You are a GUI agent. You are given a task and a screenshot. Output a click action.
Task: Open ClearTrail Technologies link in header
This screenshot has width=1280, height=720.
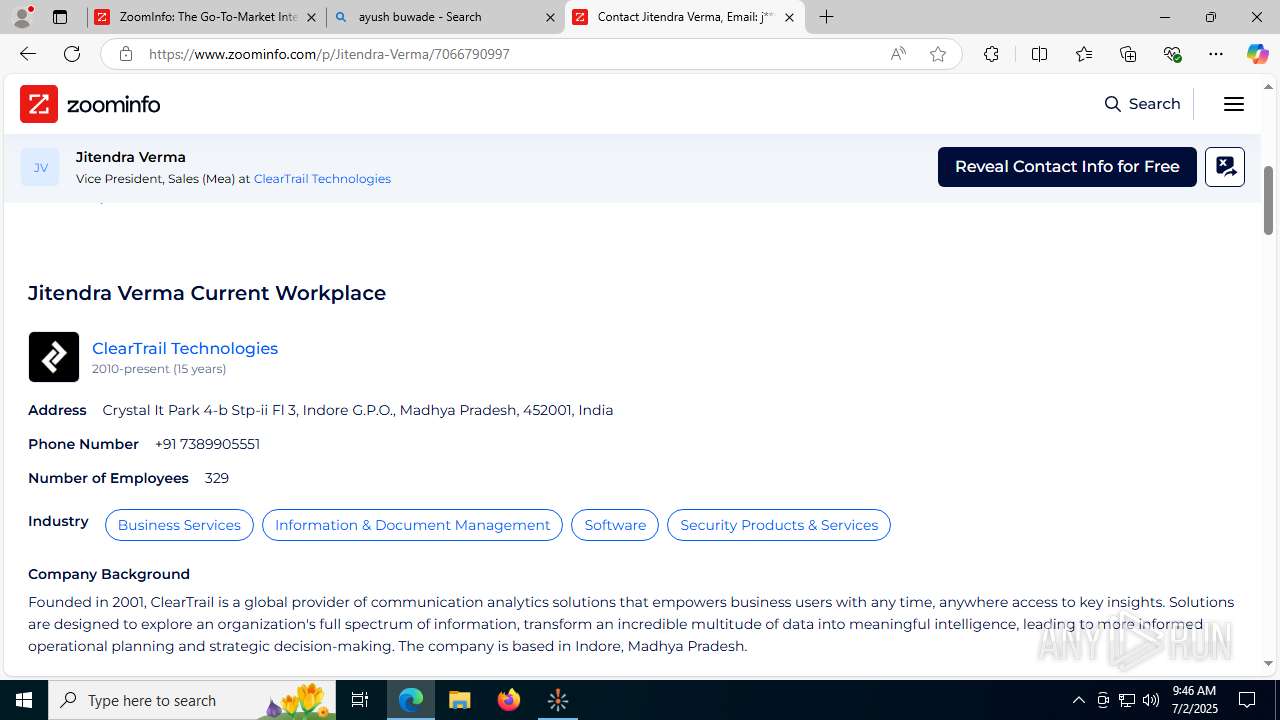322,179
